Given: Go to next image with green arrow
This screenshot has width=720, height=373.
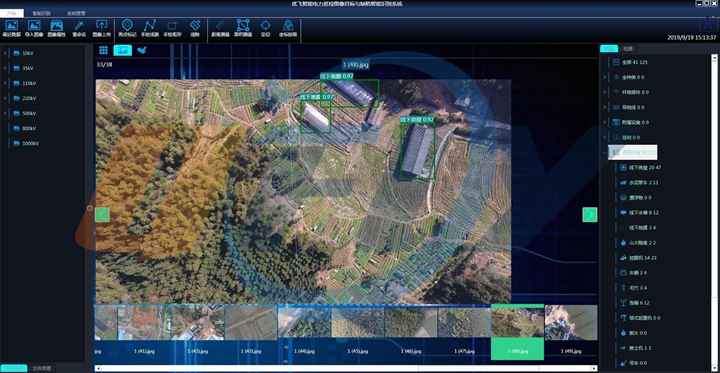Looking at the screenshot, I should 590,215.
